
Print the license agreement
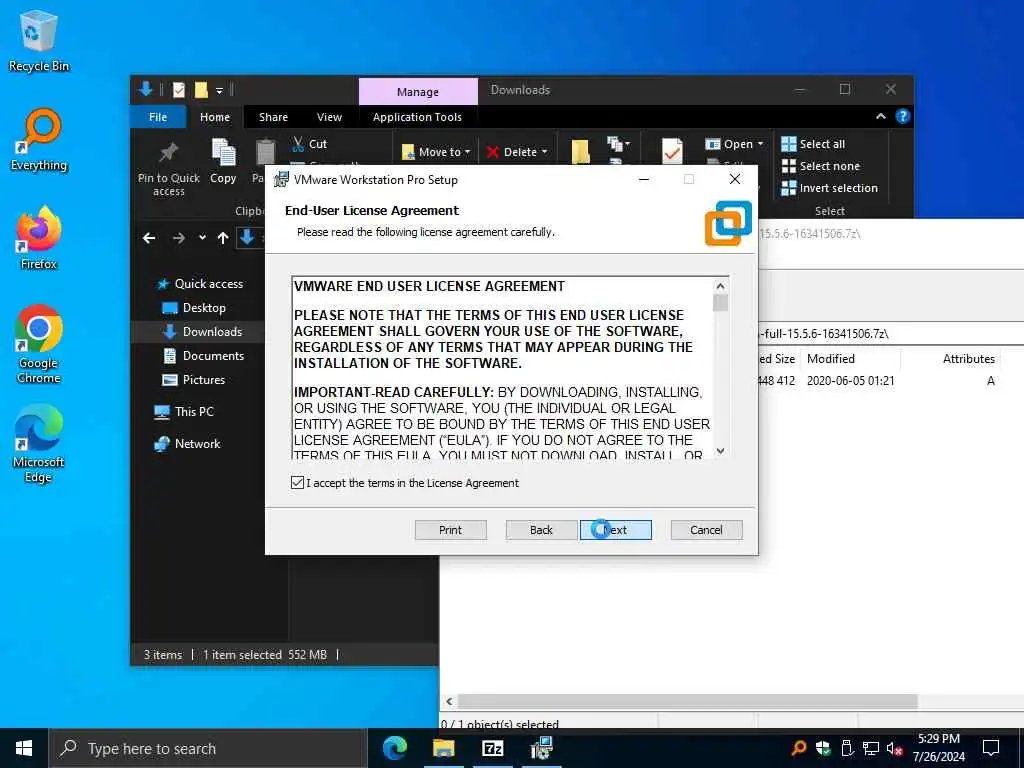tap(451, 530)
